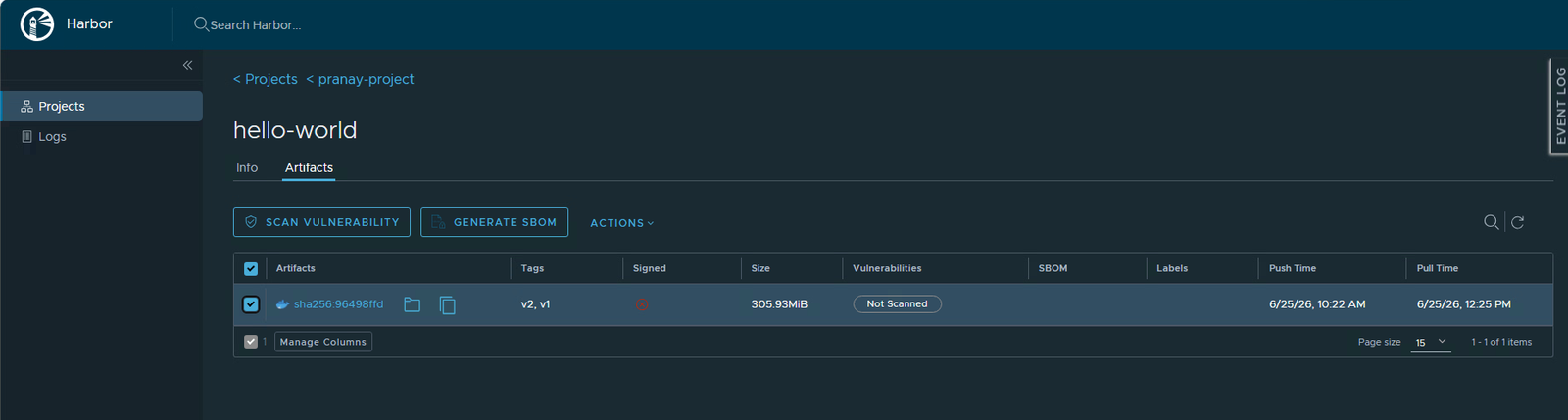Sort by the Artifacts column header
The width and height of the screenshot is (1568, 420).
point(296,268)
